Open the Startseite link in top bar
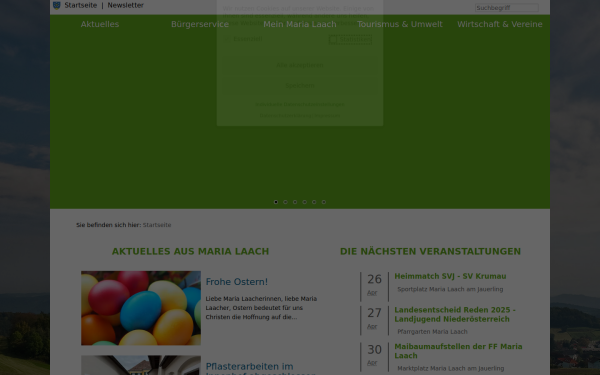 80,5
